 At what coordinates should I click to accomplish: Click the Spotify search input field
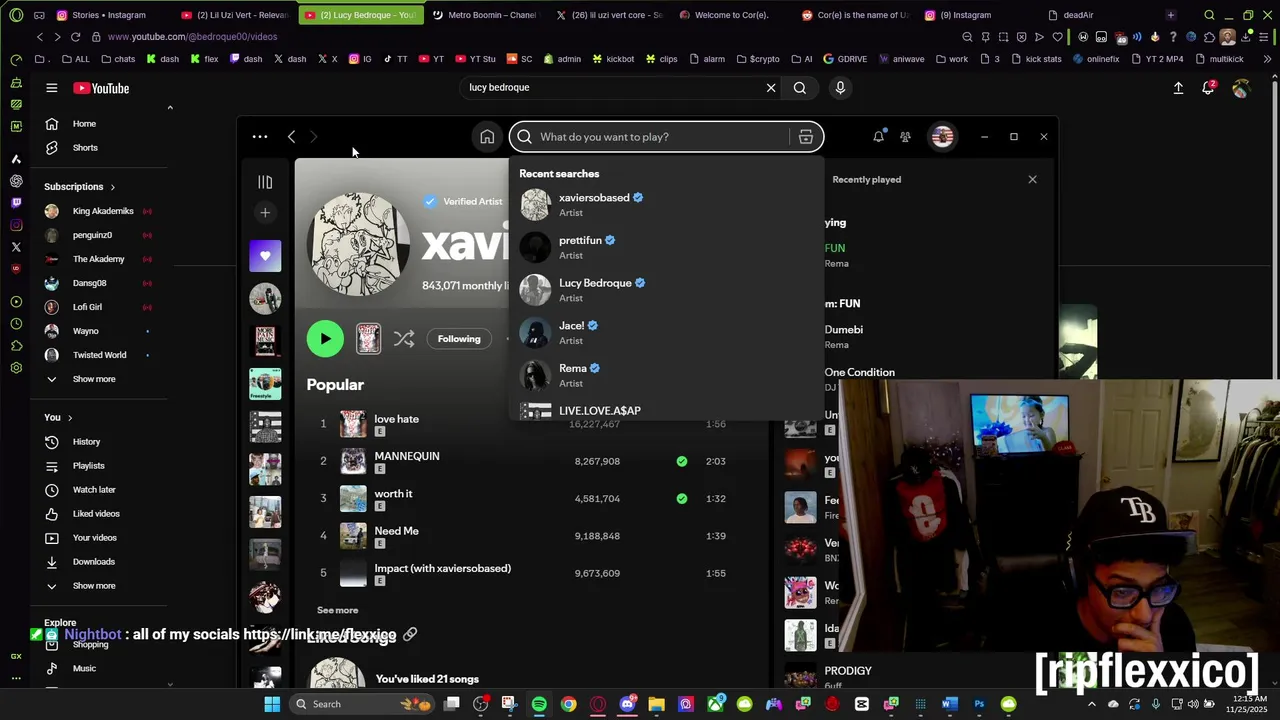point(664,137)
